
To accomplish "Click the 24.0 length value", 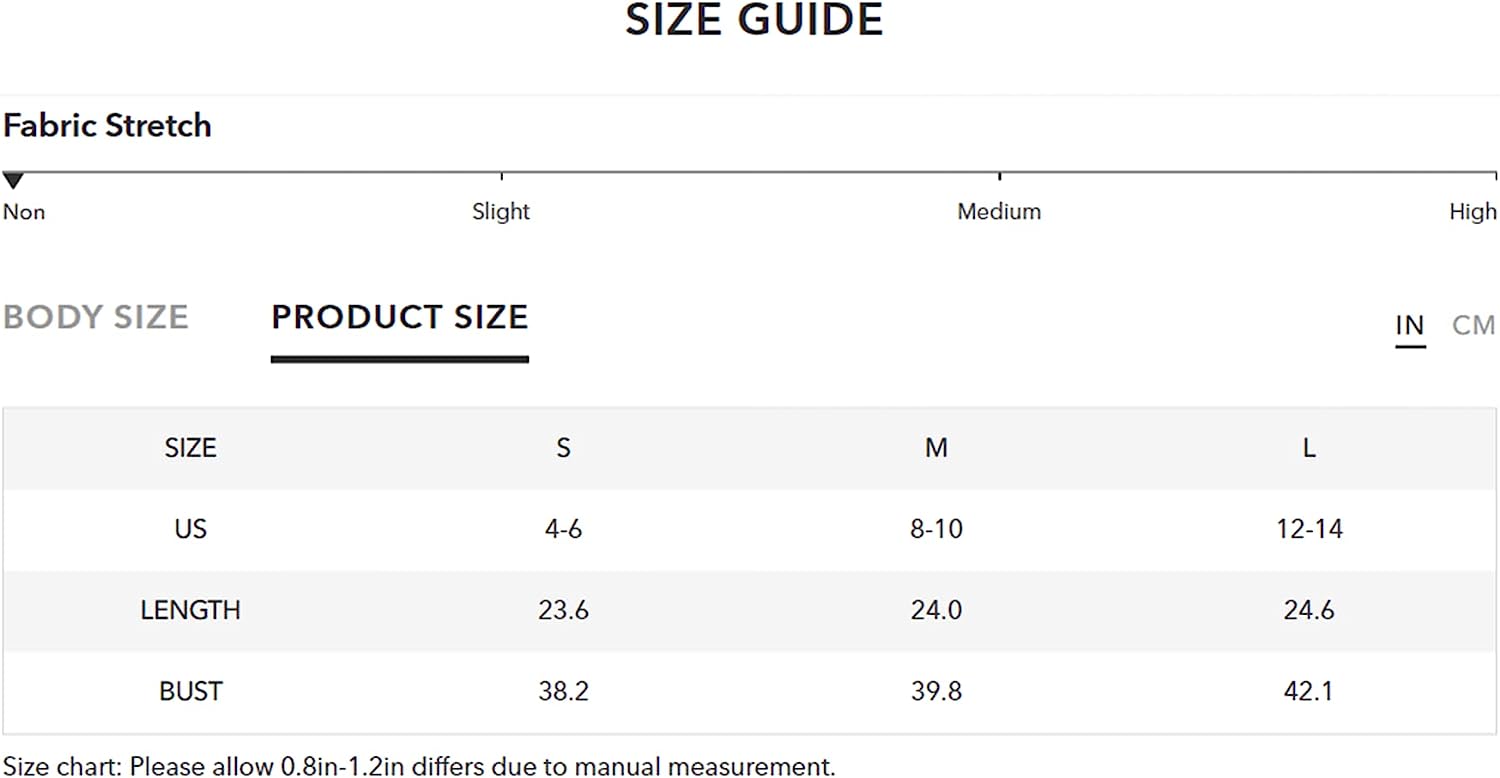I will click(936, 610).
